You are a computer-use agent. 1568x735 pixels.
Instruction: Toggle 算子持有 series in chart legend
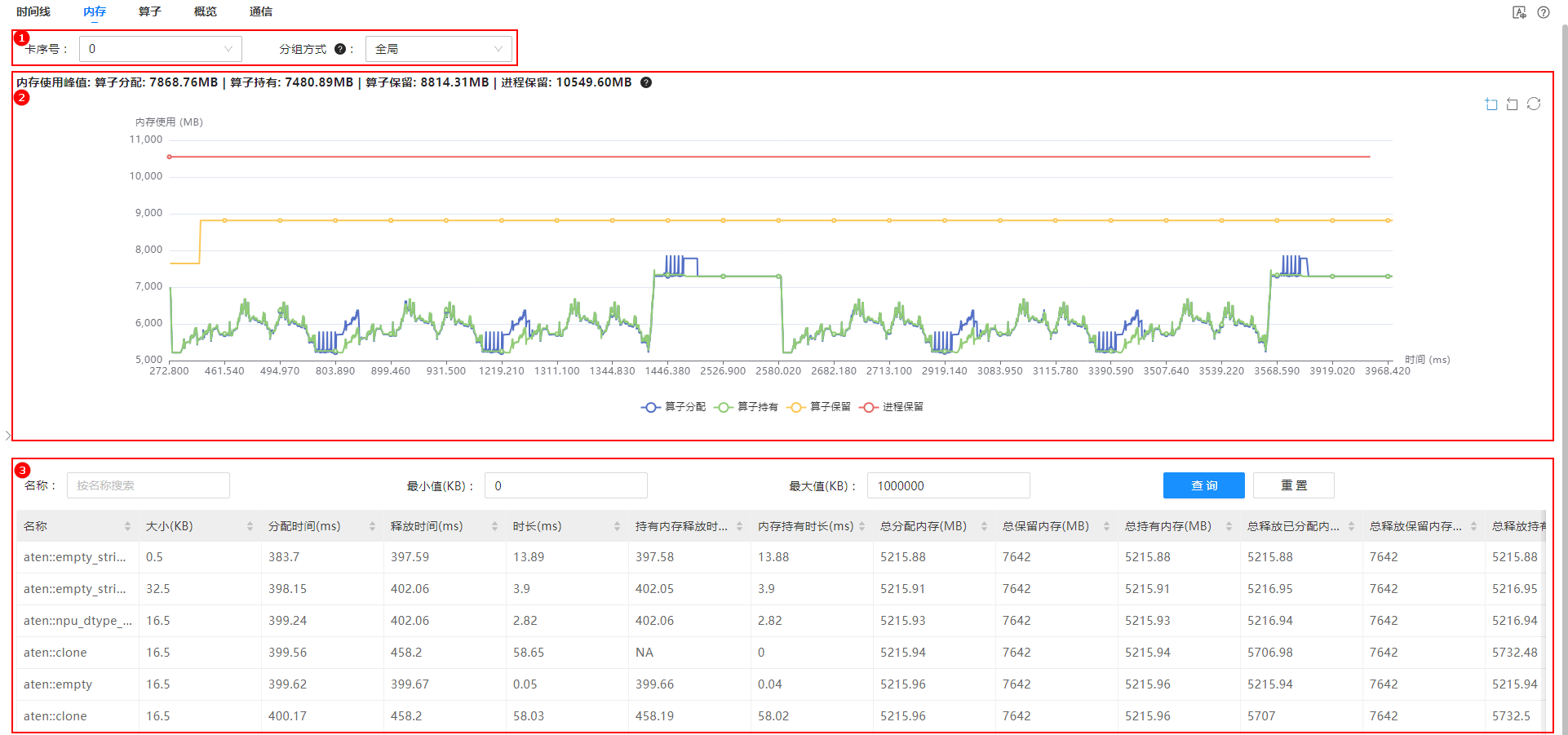(x=746, y=407)
